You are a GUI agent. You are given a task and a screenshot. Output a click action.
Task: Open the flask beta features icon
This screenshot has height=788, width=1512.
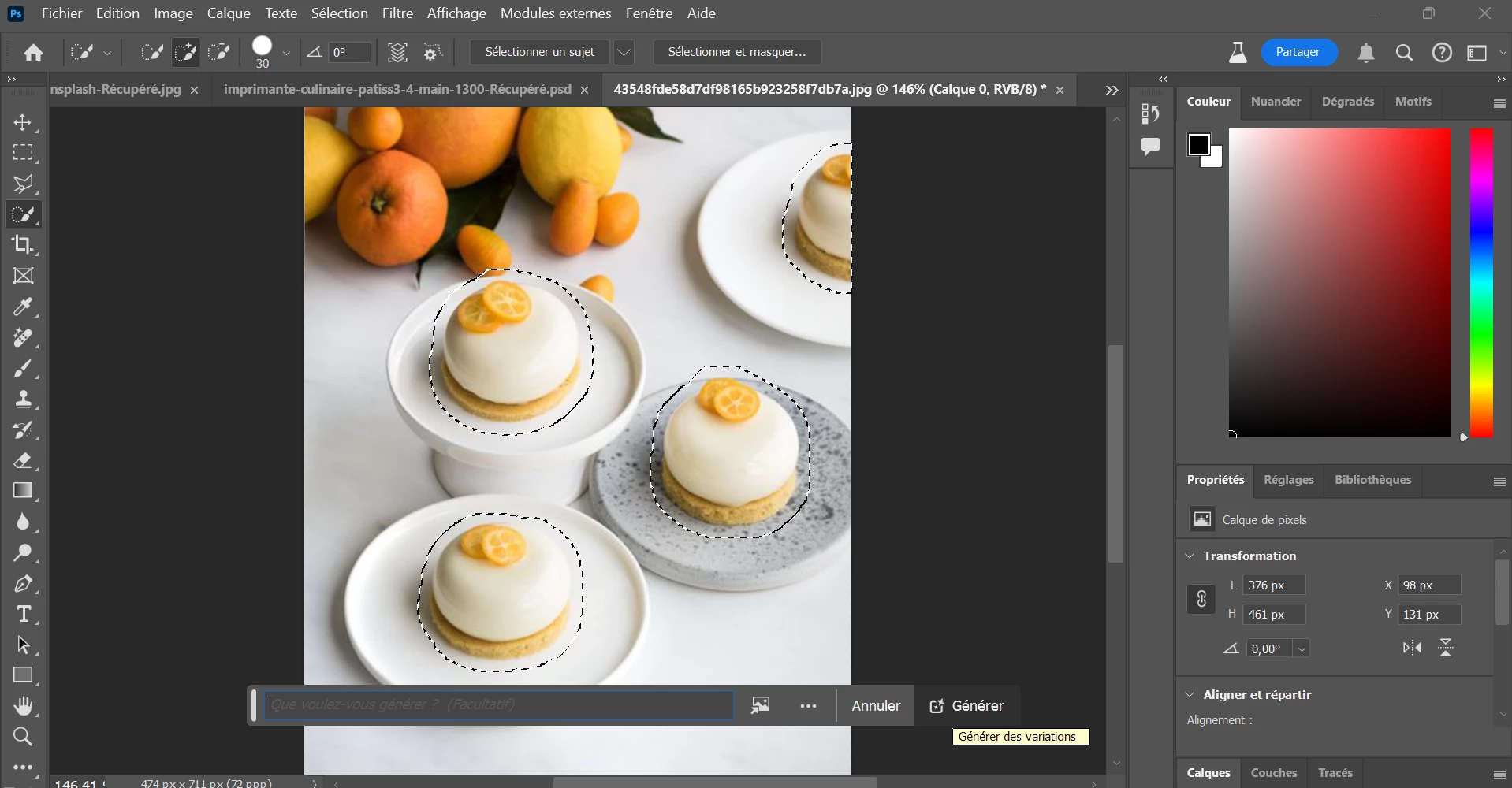1238,53
